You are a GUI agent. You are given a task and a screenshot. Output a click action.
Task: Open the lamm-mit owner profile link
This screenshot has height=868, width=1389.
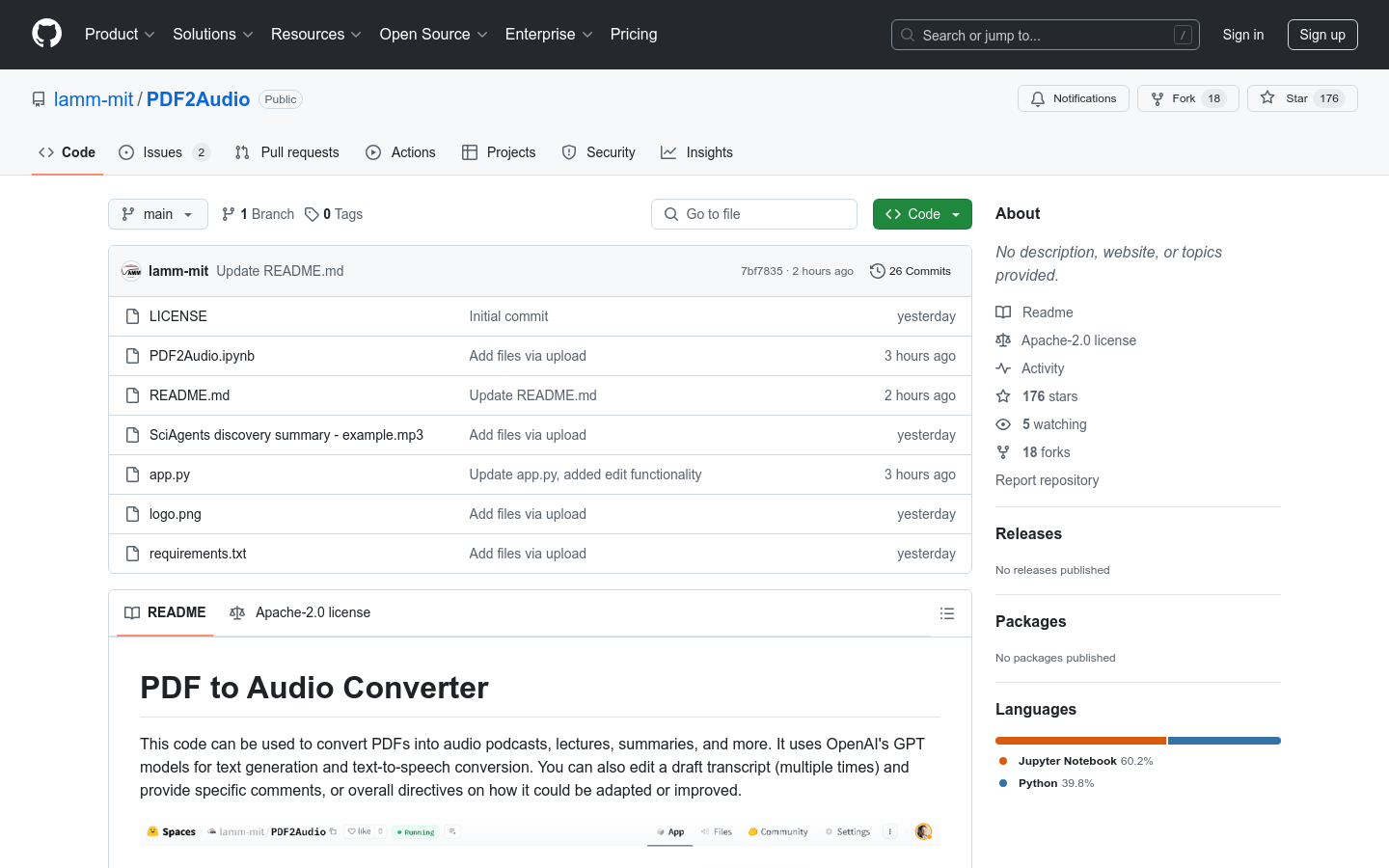94,99
